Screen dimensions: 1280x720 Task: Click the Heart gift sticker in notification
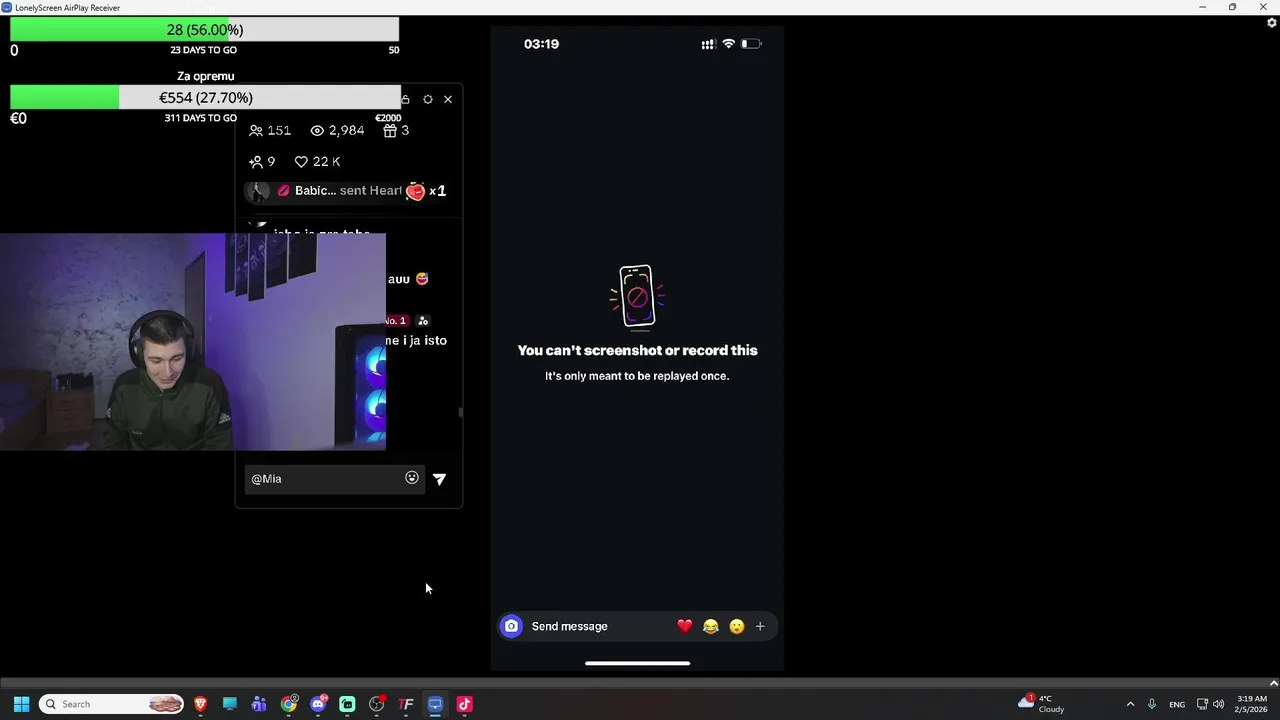415,191
